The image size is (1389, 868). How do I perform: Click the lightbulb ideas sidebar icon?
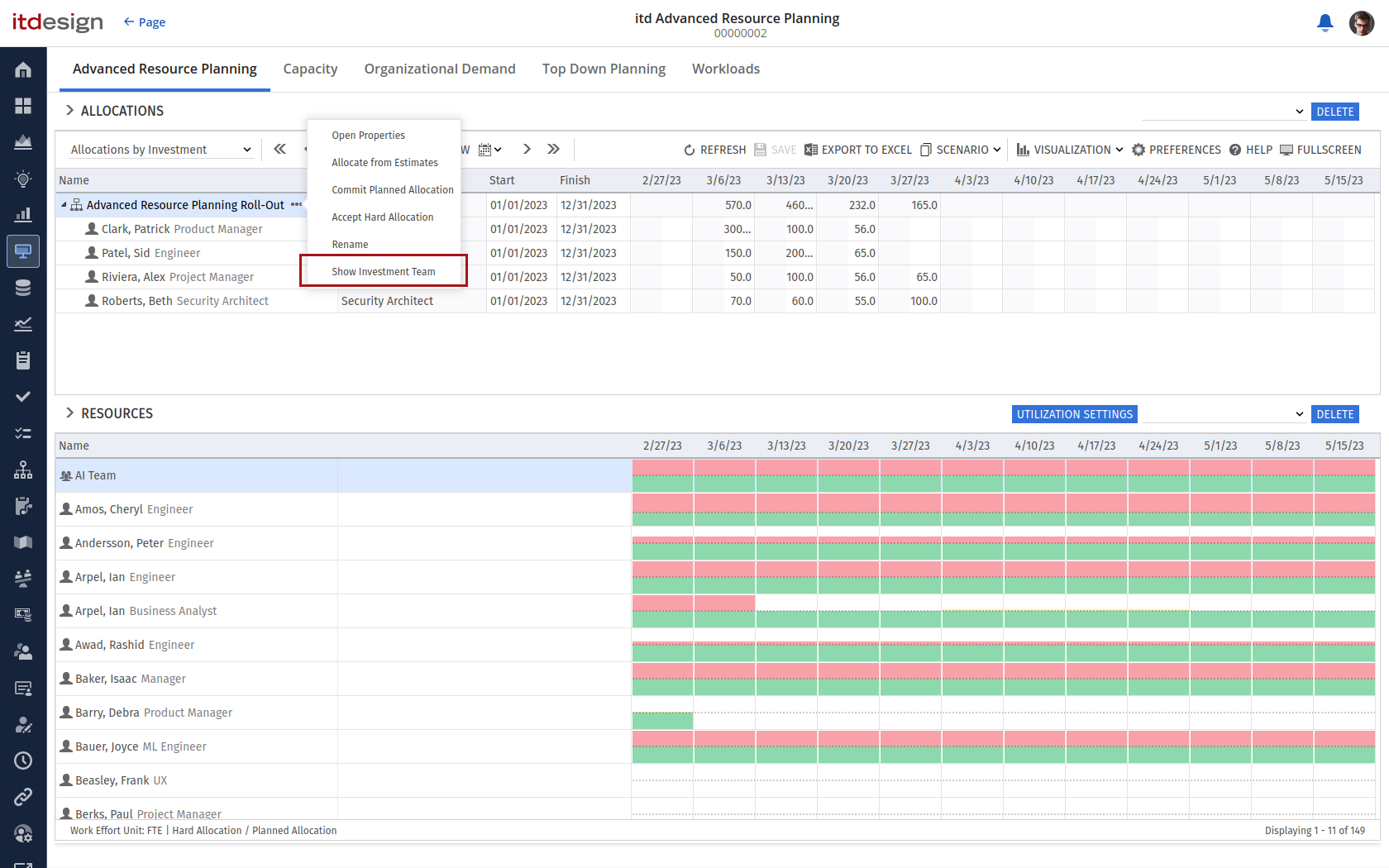23,179
